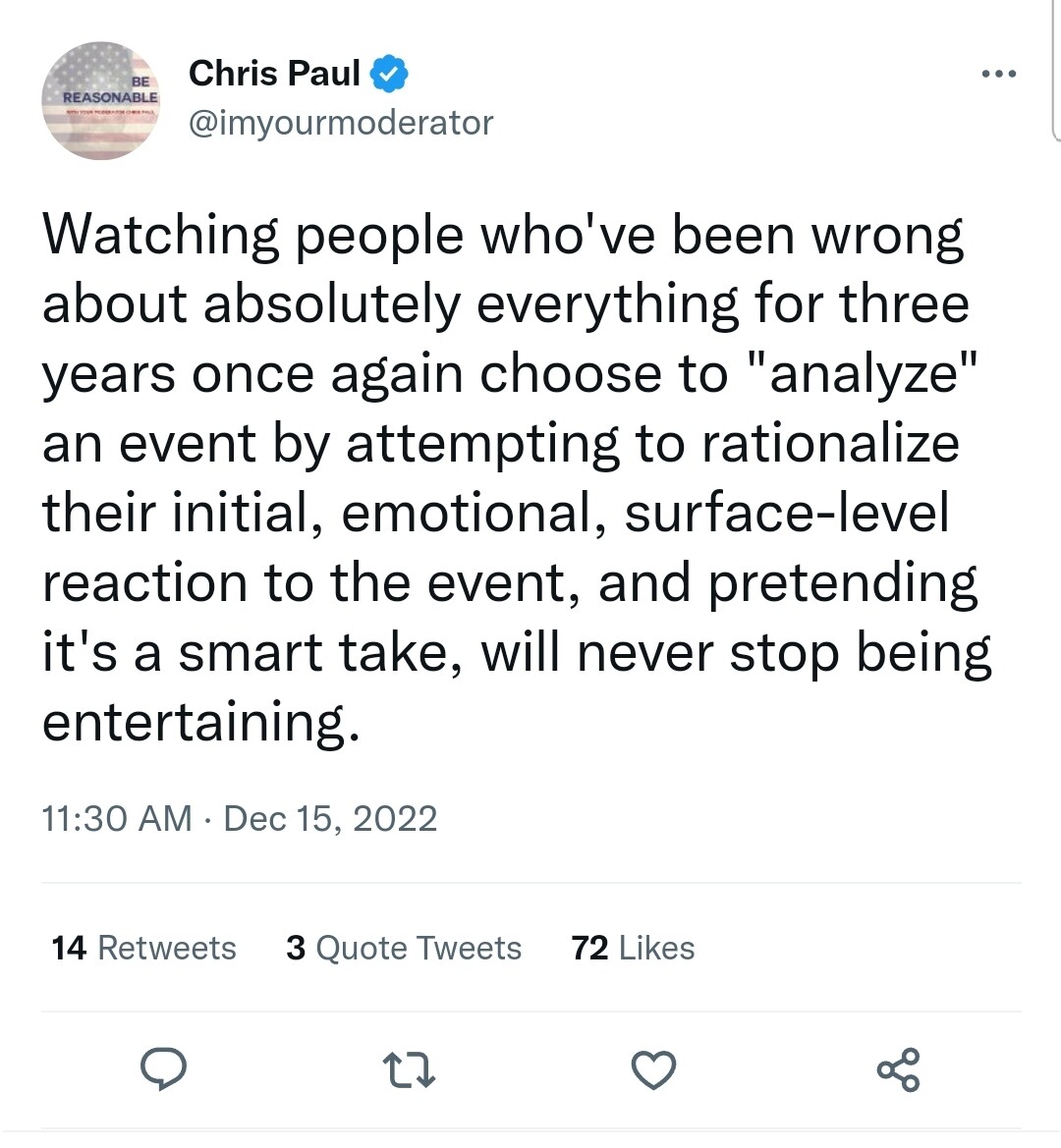Show the 3 Quote Tweets

404,948
